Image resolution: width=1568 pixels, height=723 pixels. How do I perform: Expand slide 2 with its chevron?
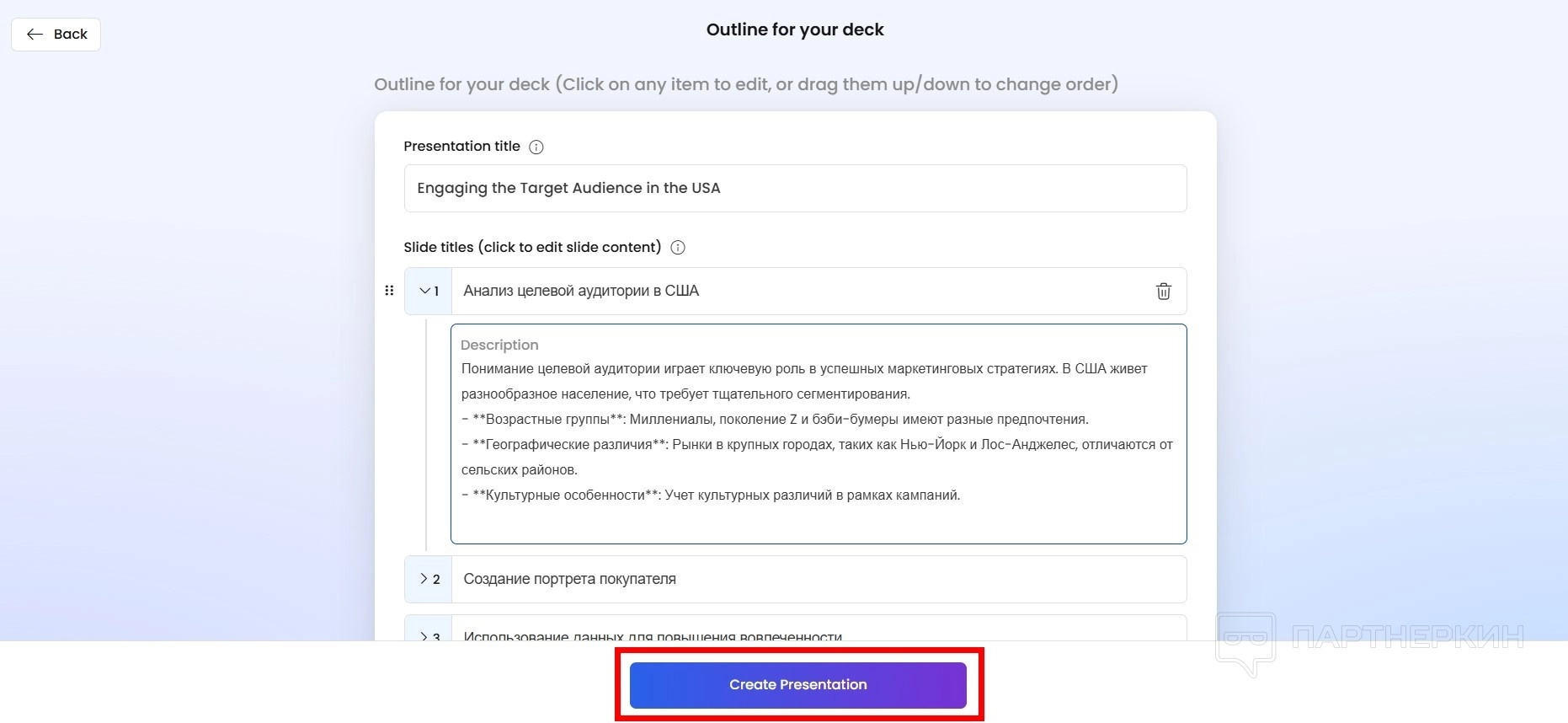[x=424, y=579]
